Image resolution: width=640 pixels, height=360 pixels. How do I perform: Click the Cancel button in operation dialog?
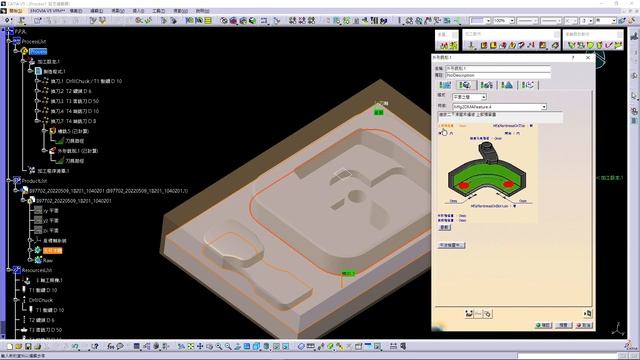point(584,325)
